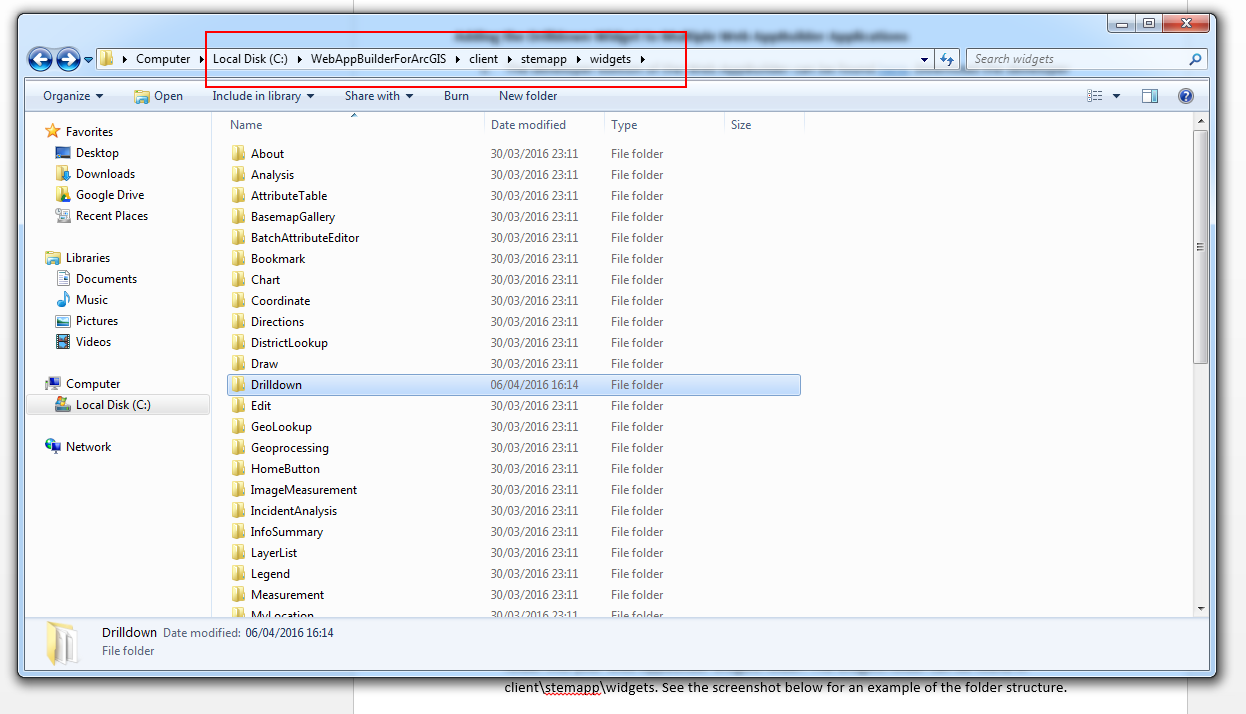Click the Help question mark icon

pyautogui.click(x=1186, y=96)
